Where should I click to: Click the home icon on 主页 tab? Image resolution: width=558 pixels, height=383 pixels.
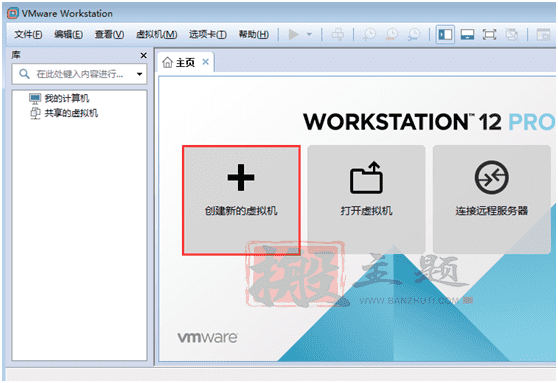[167, 63]
